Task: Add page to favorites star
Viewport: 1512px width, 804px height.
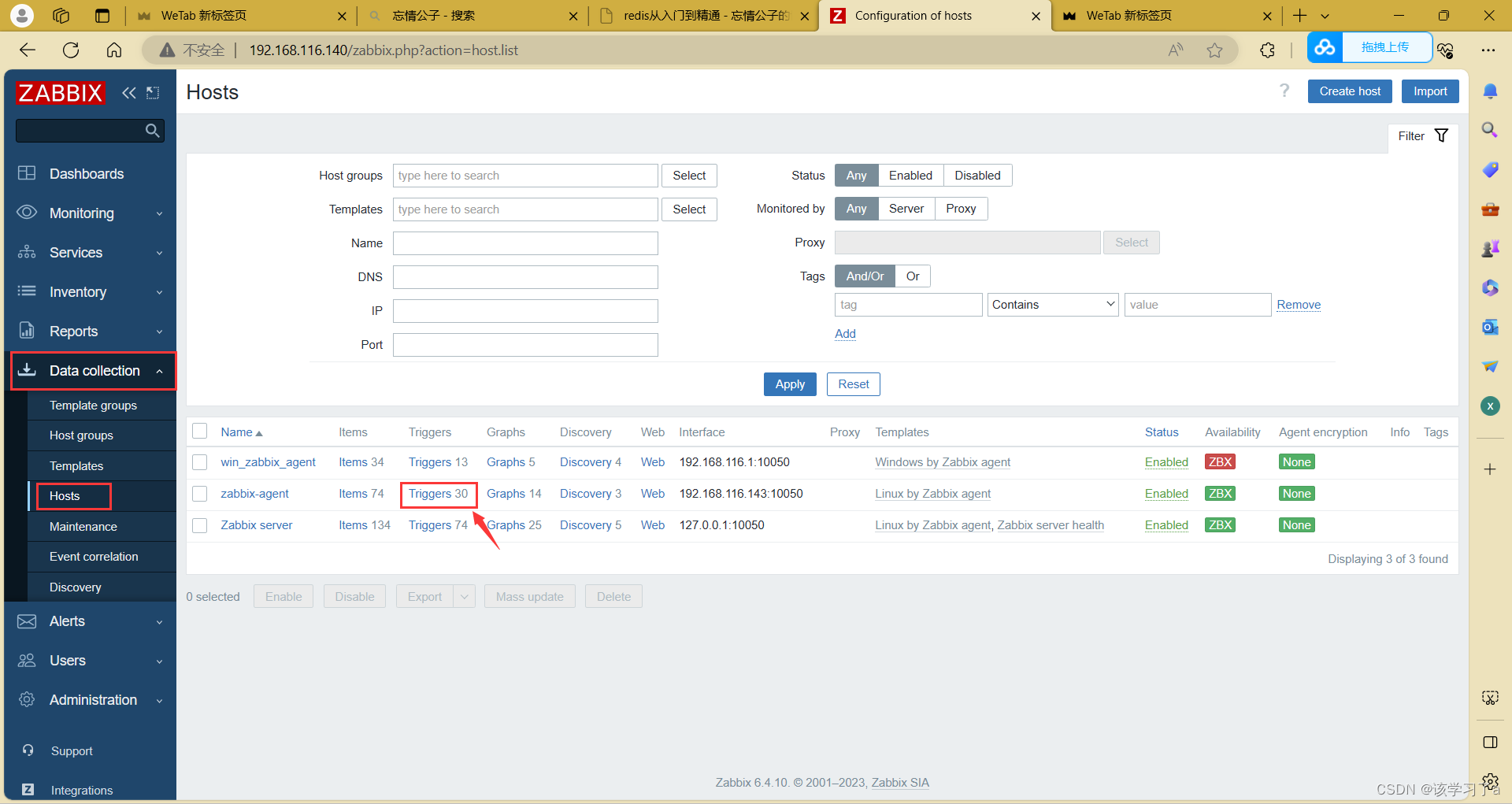Action: tap(1215, 50)
